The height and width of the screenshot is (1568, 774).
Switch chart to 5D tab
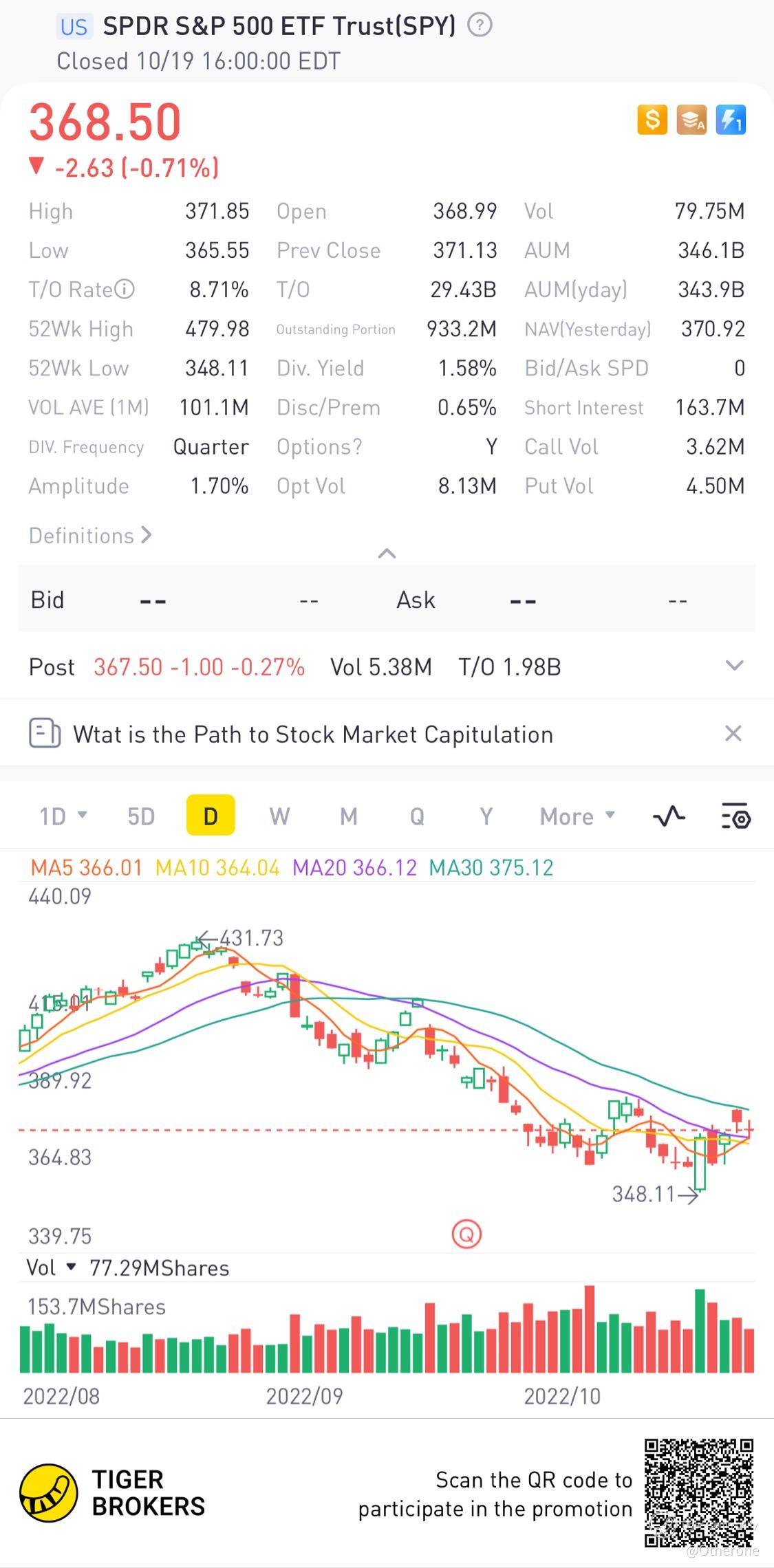[x=141, y=816]
